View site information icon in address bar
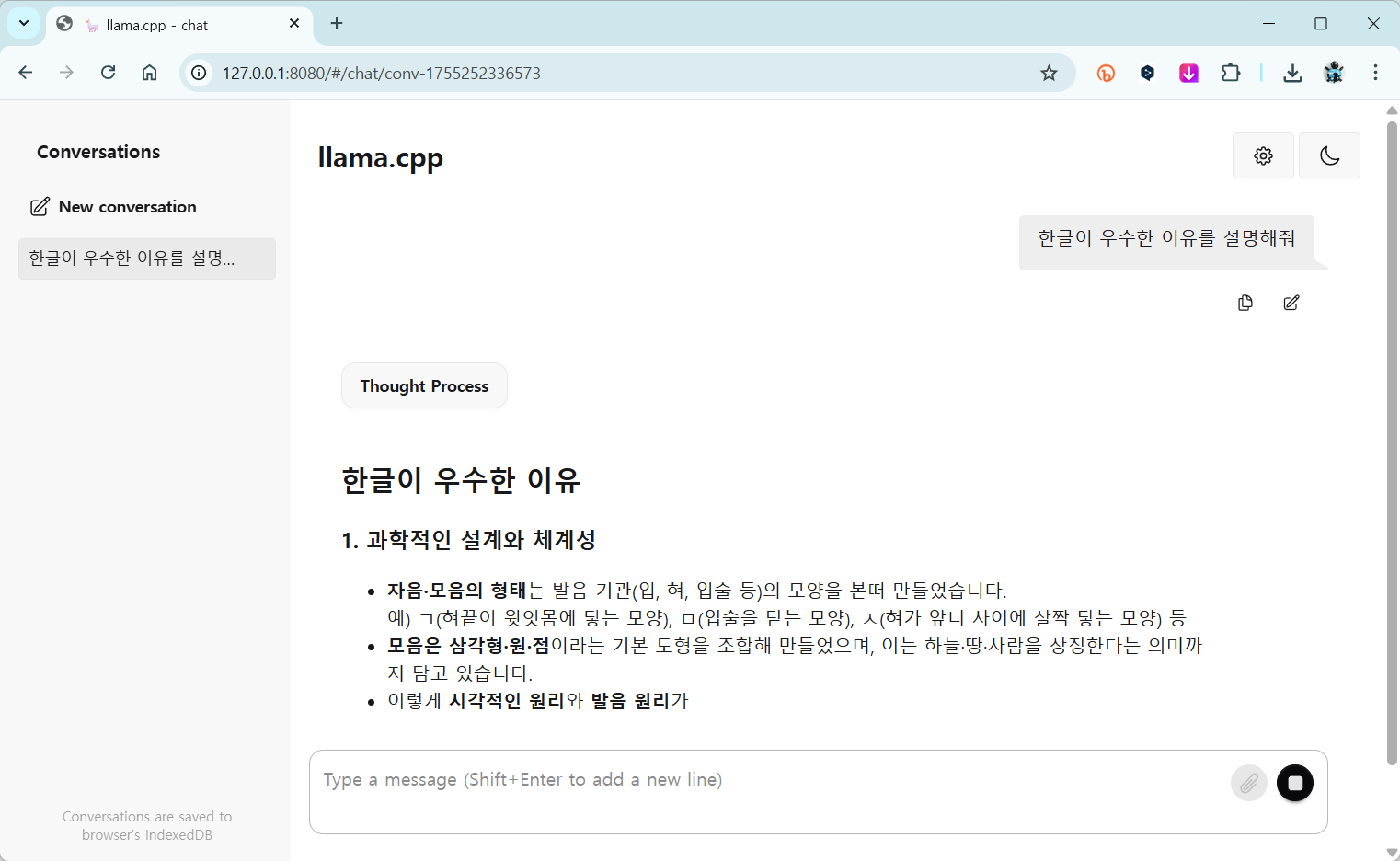Screen dimensions: 1400x861 click(199, 73)
